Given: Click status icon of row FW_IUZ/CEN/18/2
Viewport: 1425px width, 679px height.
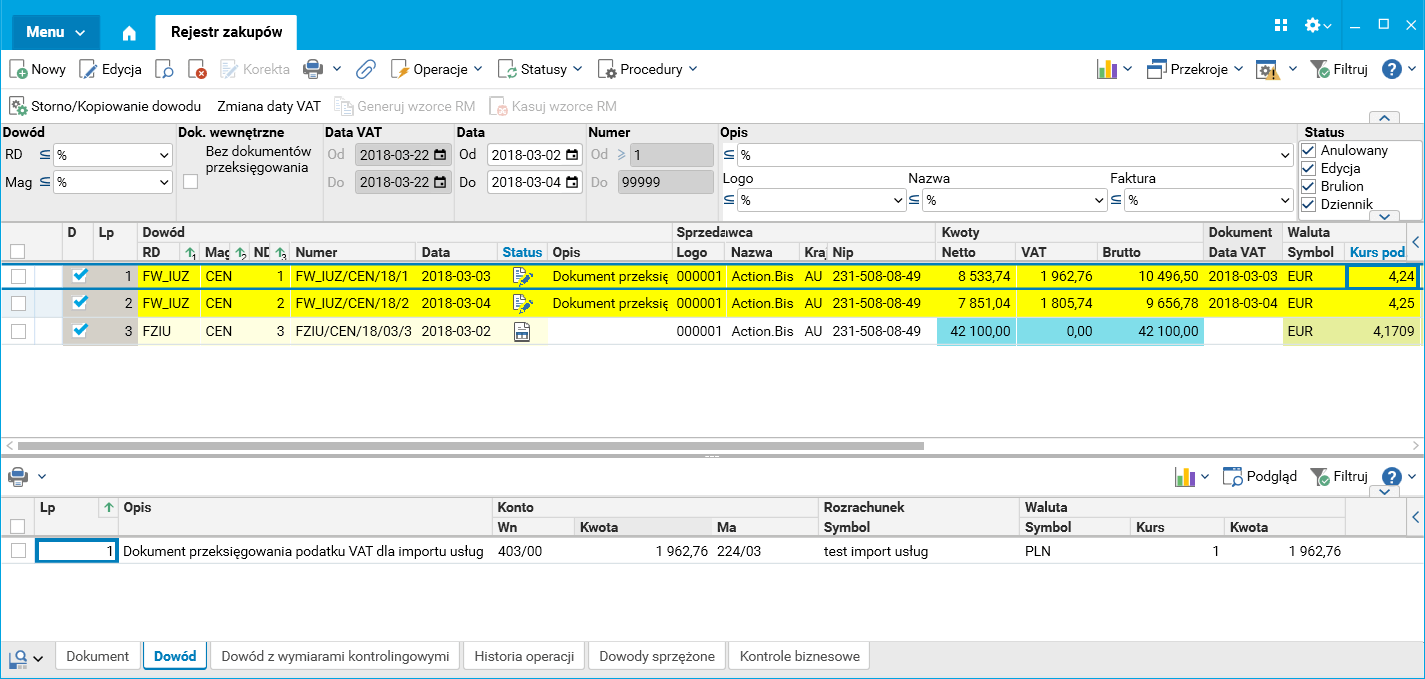Looking at the screenshot, I should click(x=521, y=303).
